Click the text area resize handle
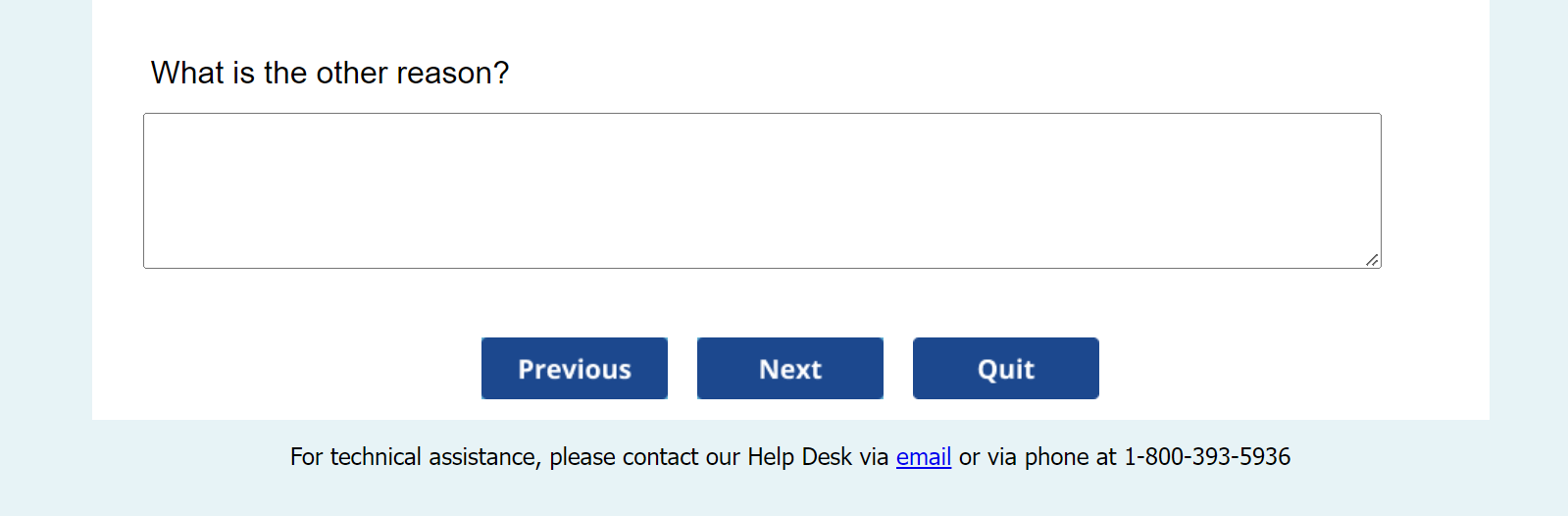1568x516 pixels. click(1372, 260)
